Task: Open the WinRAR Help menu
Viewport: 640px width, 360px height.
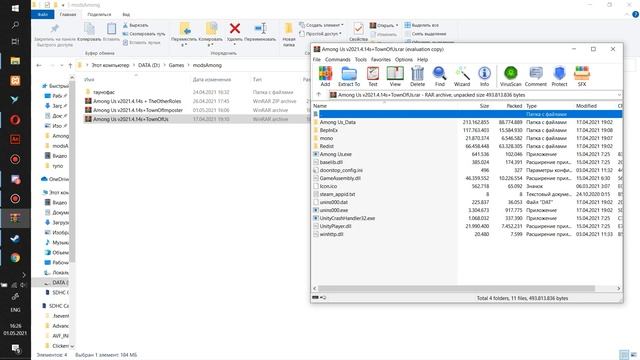Action: coord(422,60)
